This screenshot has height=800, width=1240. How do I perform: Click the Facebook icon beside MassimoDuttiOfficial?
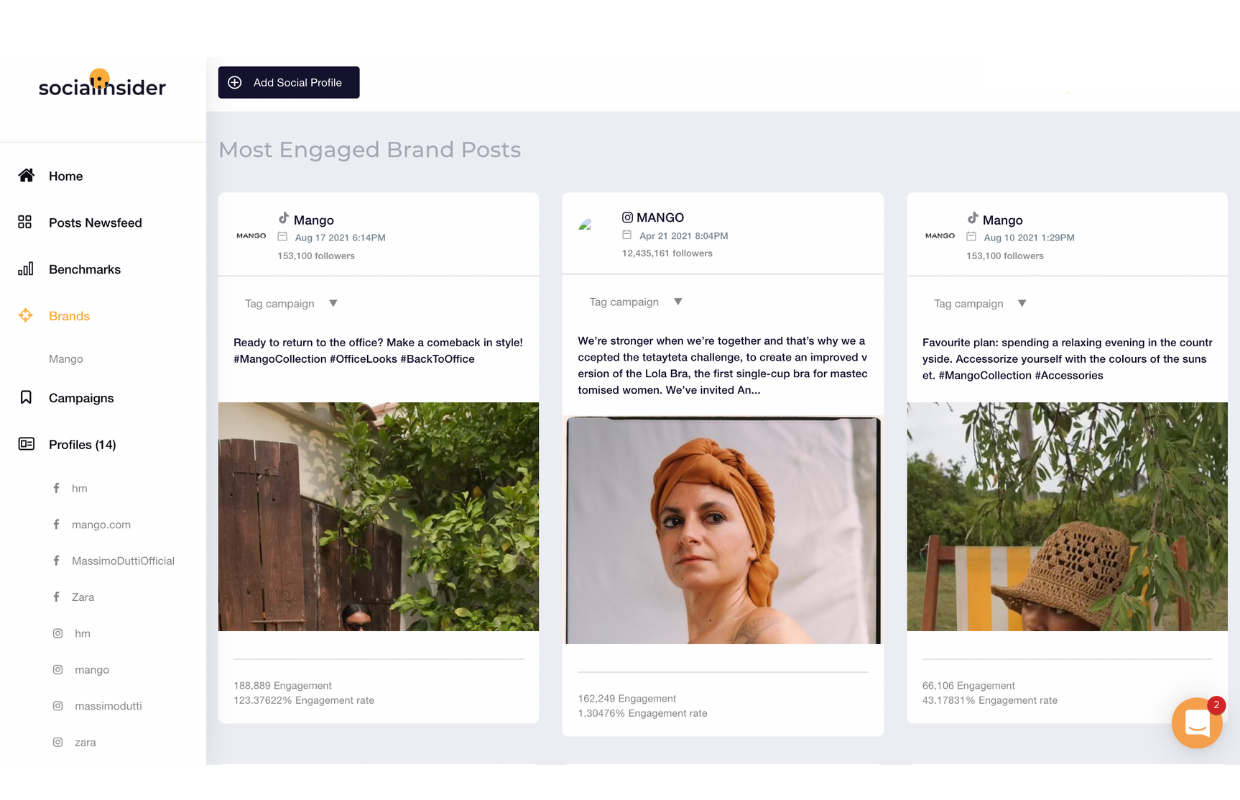point(56,561)
